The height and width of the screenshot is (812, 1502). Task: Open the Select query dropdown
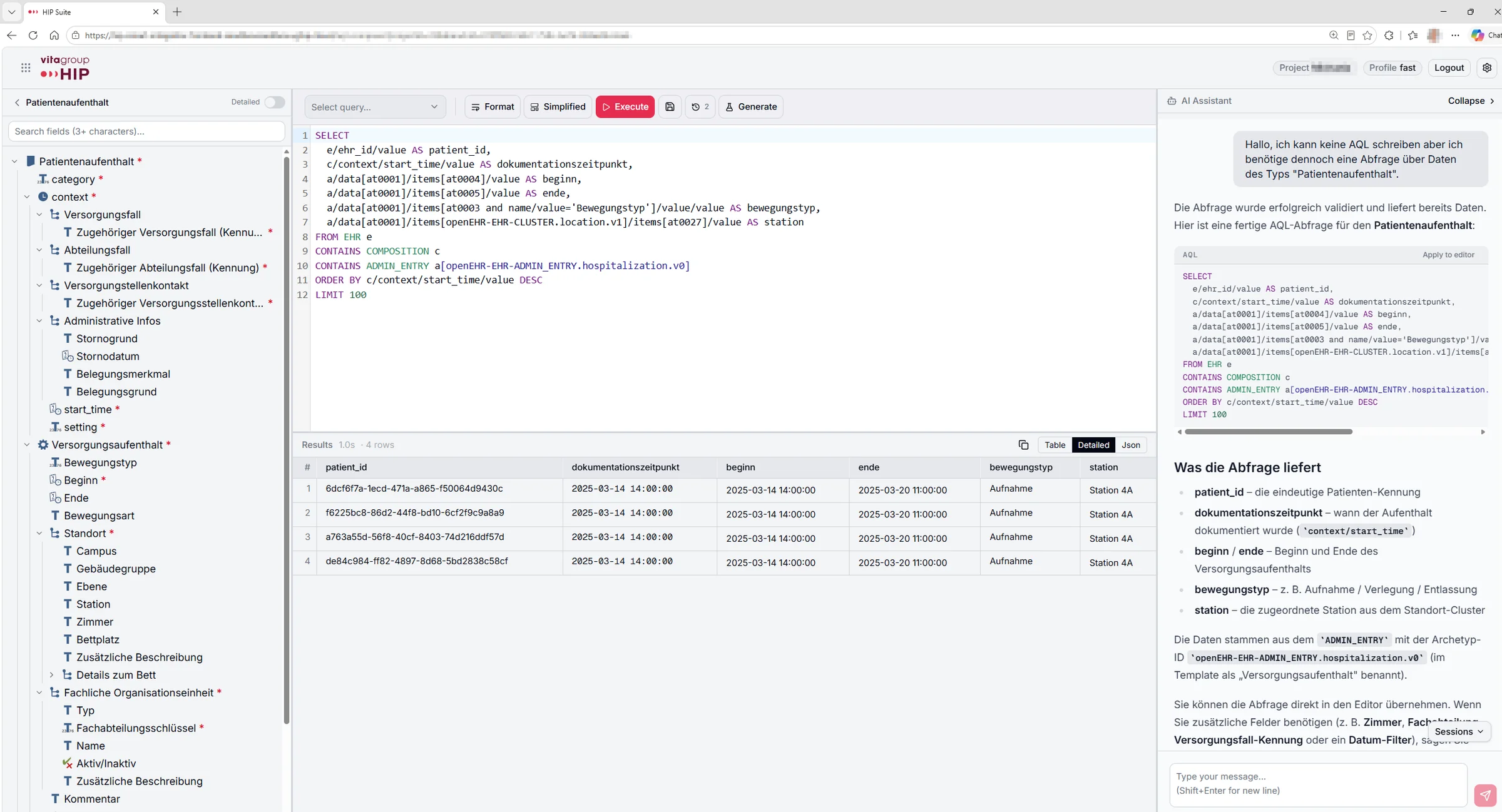(375, 107)
